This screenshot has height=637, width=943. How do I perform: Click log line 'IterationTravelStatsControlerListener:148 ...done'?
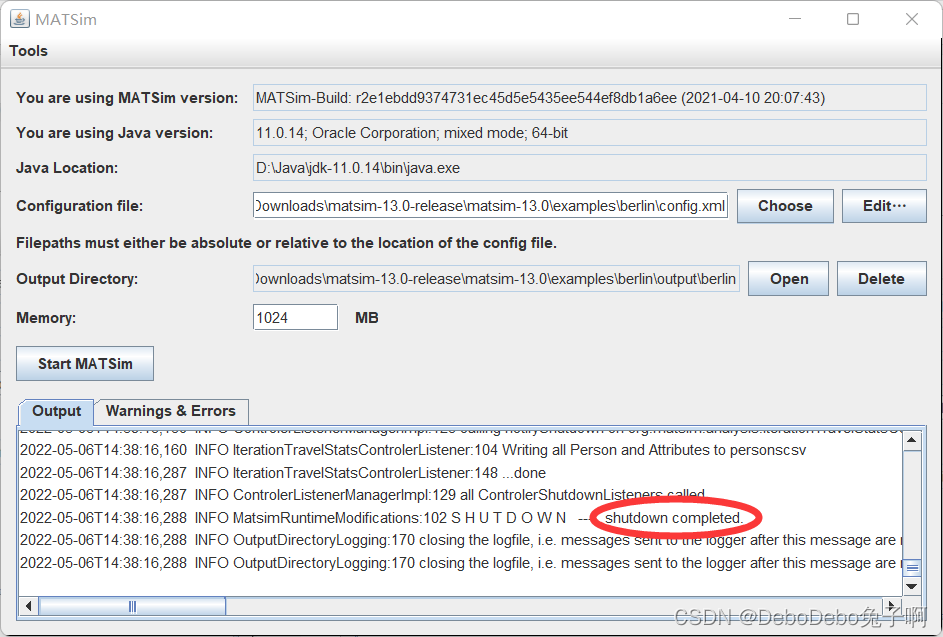283,473
